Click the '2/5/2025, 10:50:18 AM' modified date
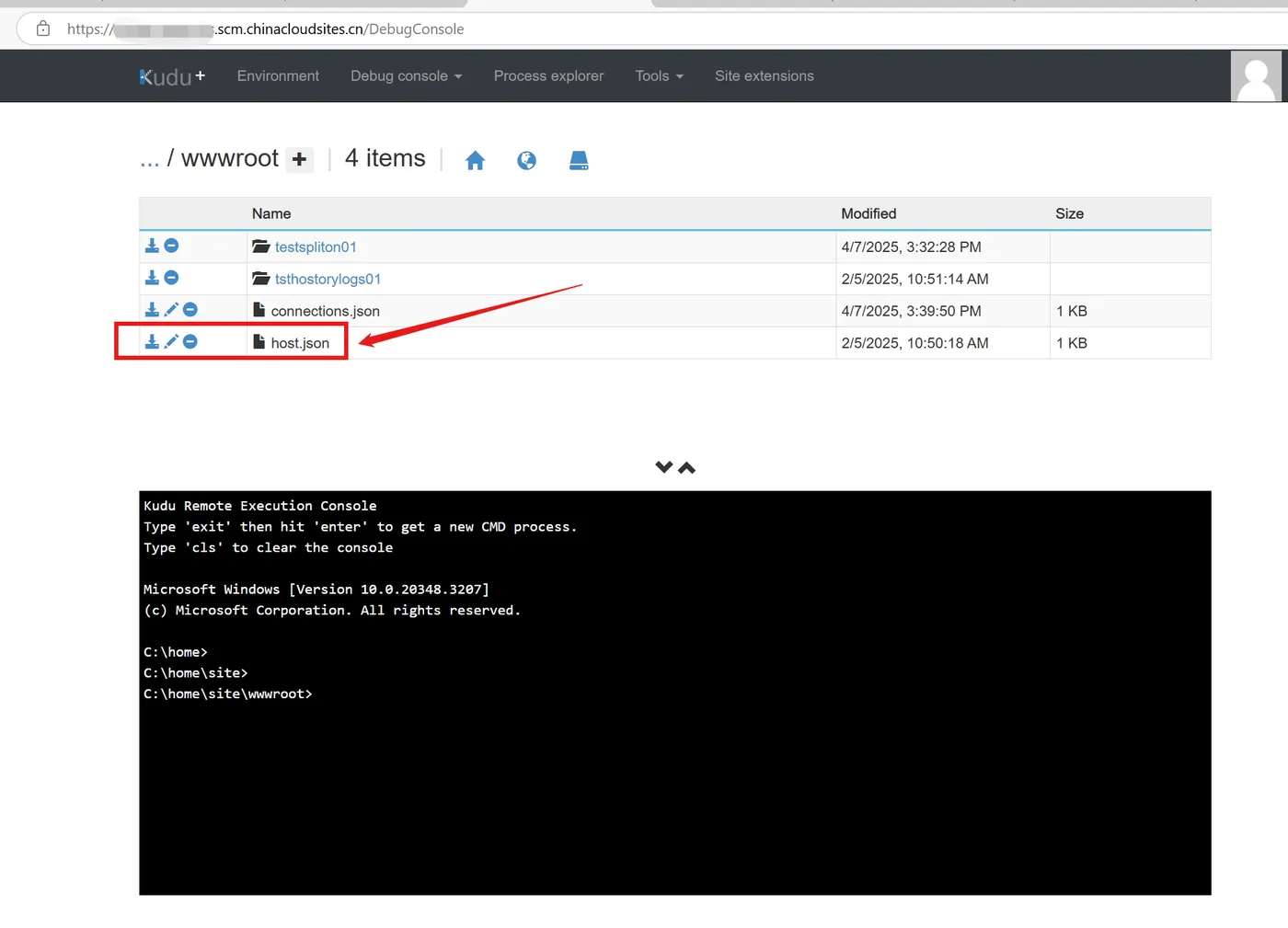1288x928 pixels. 915,344
